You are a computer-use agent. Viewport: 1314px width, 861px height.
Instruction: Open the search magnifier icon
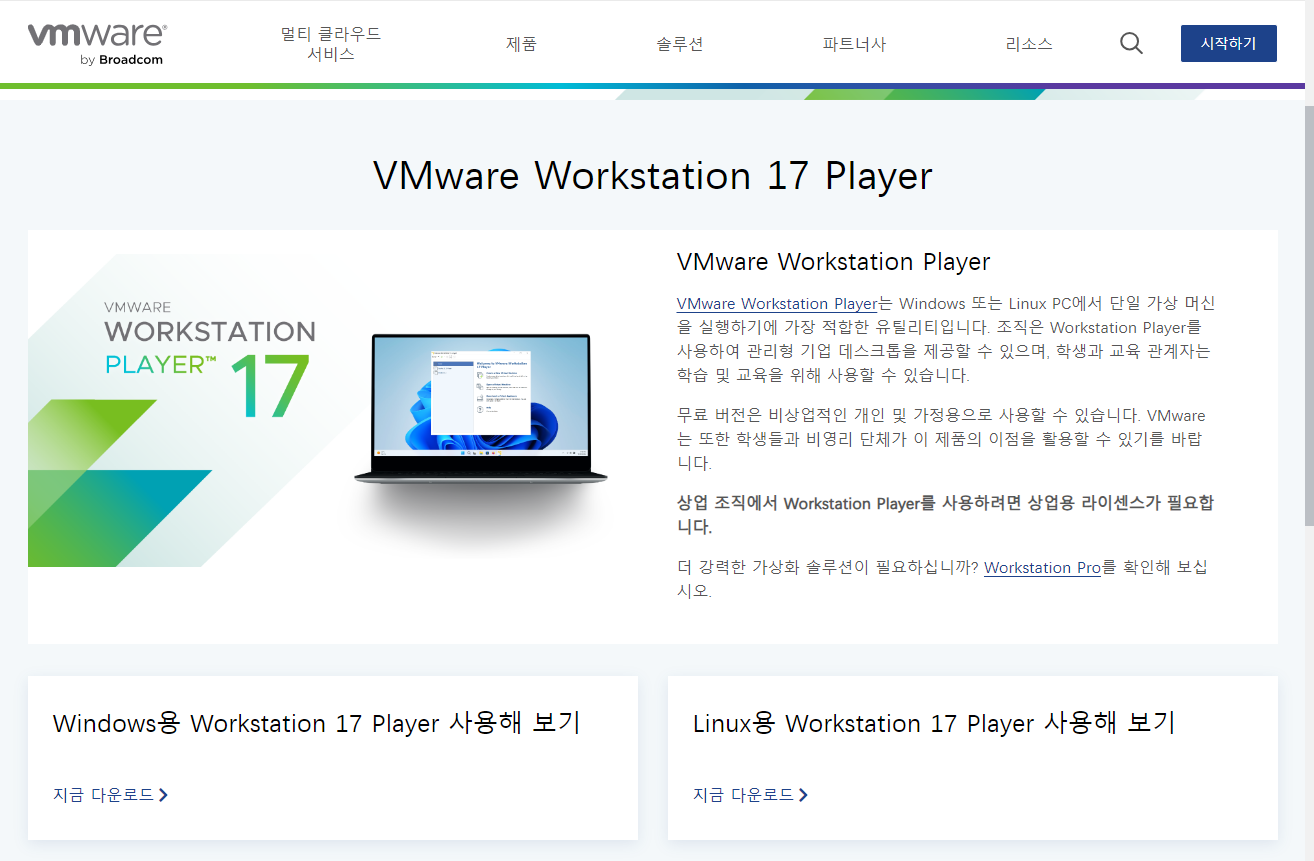tap(1131, 43)
